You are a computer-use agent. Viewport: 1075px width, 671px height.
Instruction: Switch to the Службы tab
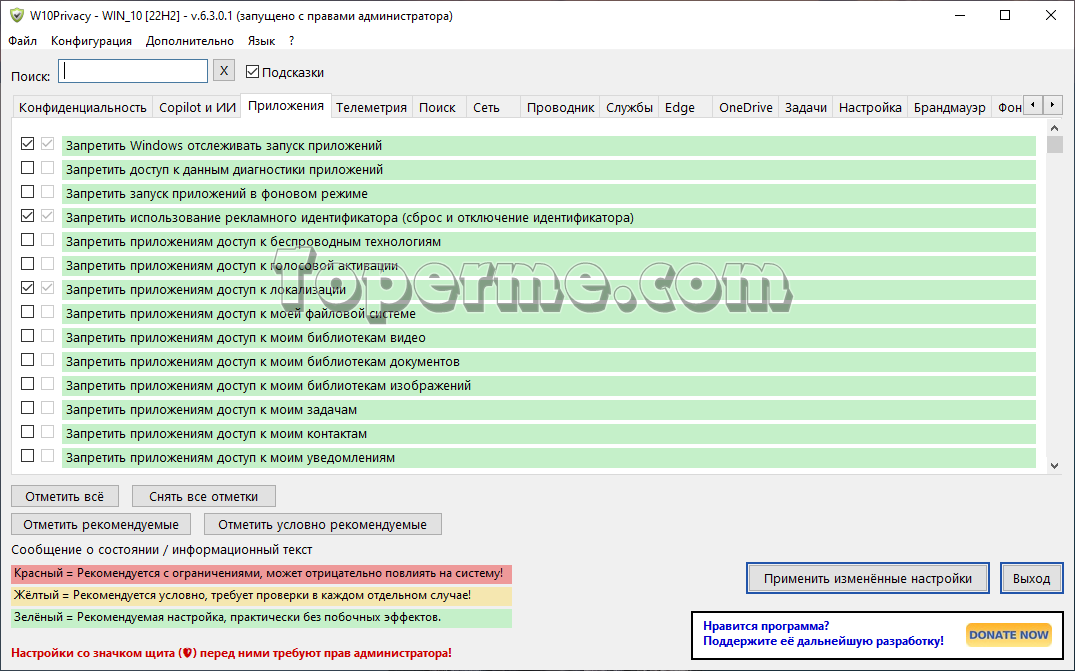(629, 108)
